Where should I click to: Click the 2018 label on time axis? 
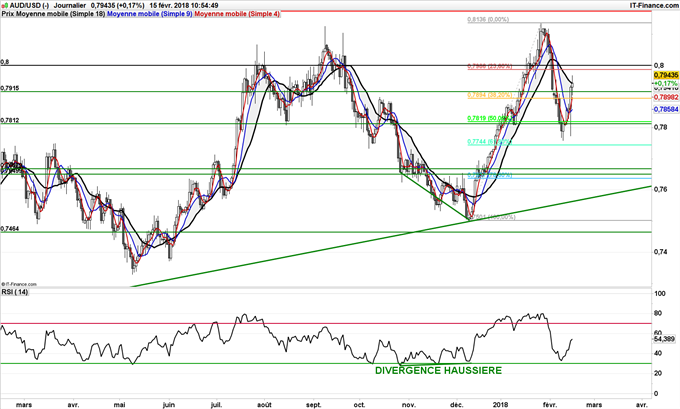coord(501,405)
